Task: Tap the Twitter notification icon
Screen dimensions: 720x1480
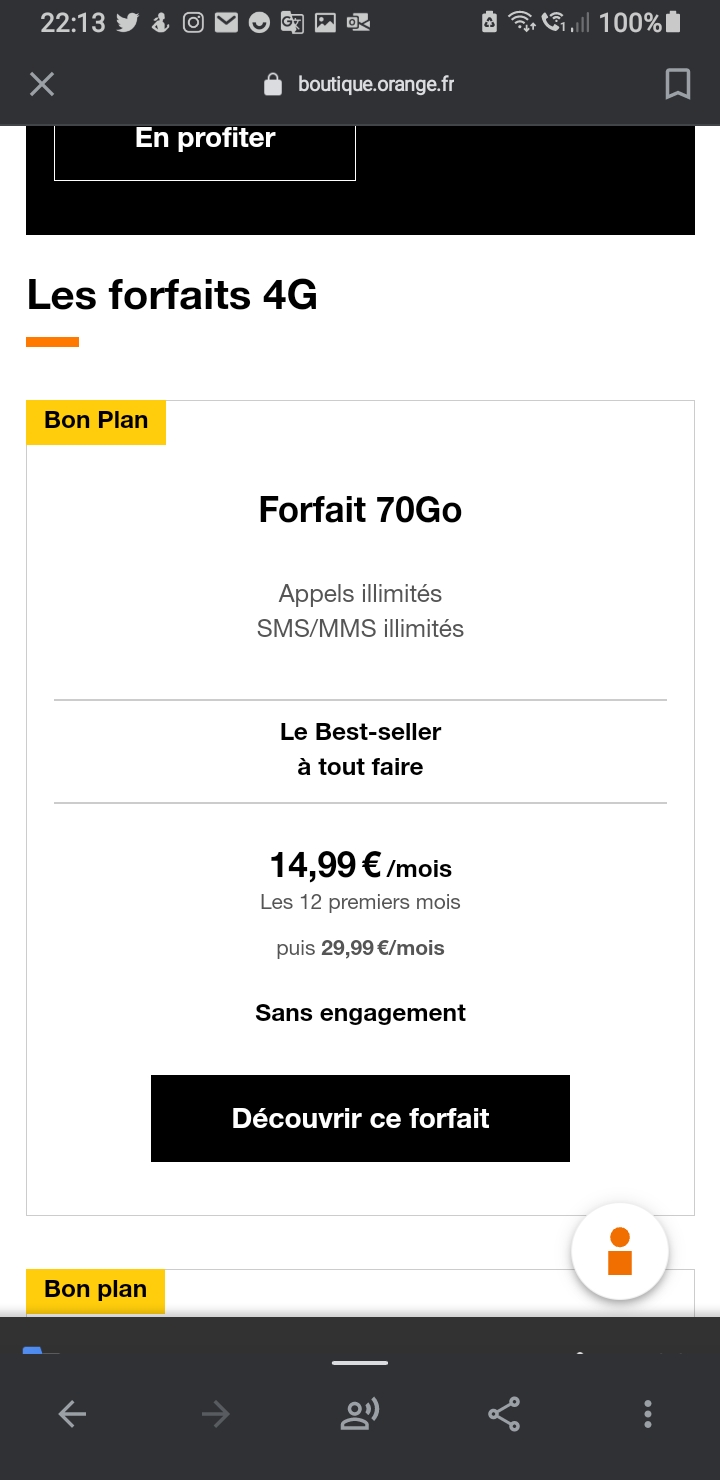Action: click(127, 22)
